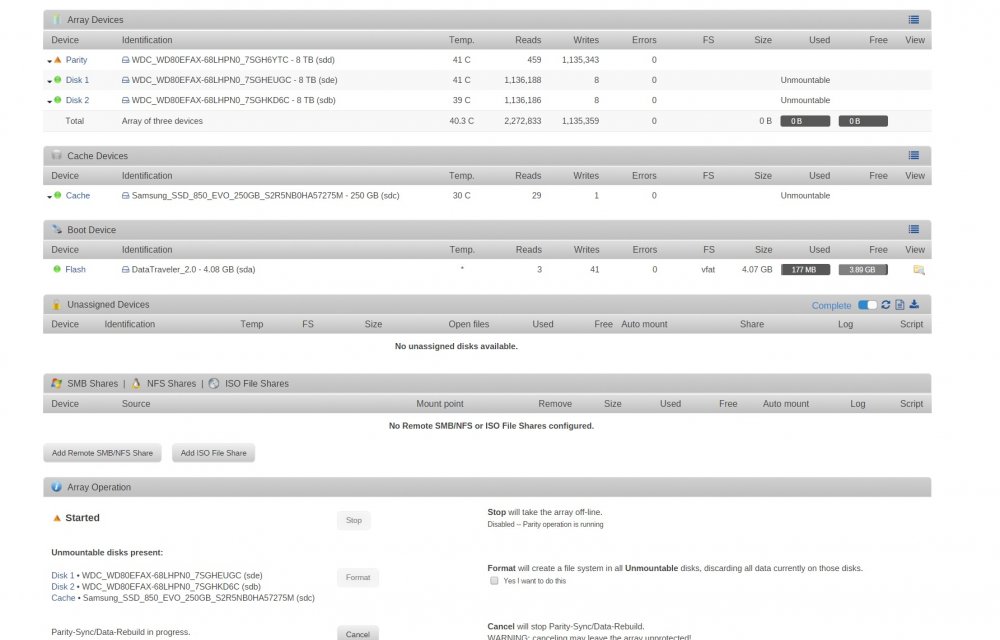Viewport: 1000px width, 640px height.
Task: Open the Parity device link
Action: tap(76, 60)
